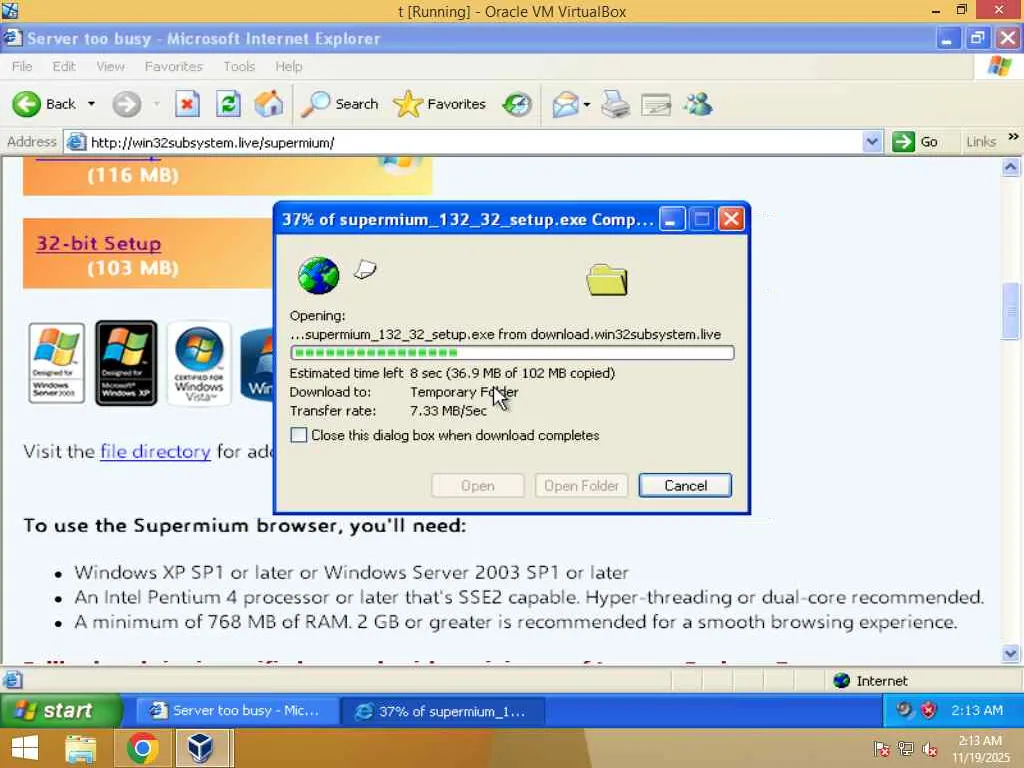Open the file directory link
The image size is (1024, 768).
(155, 451)
